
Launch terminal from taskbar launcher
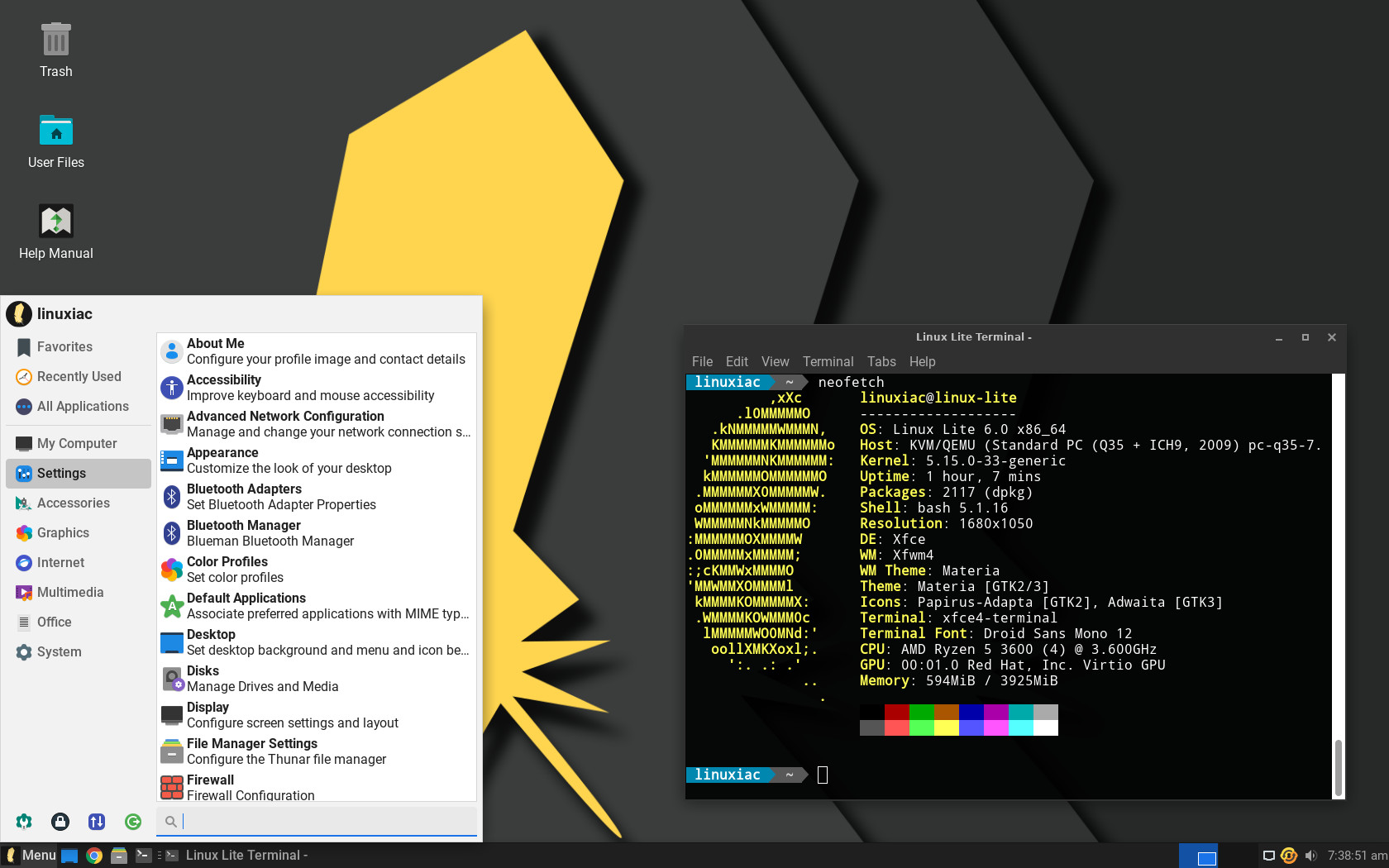(x=144, y=856)
